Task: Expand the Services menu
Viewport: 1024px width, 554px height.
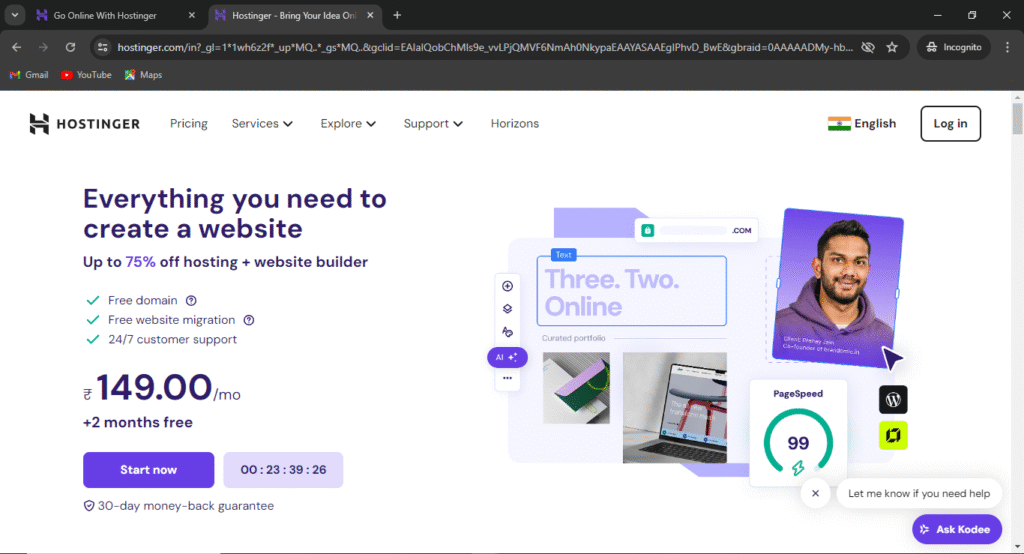Action: click(262, 123)
